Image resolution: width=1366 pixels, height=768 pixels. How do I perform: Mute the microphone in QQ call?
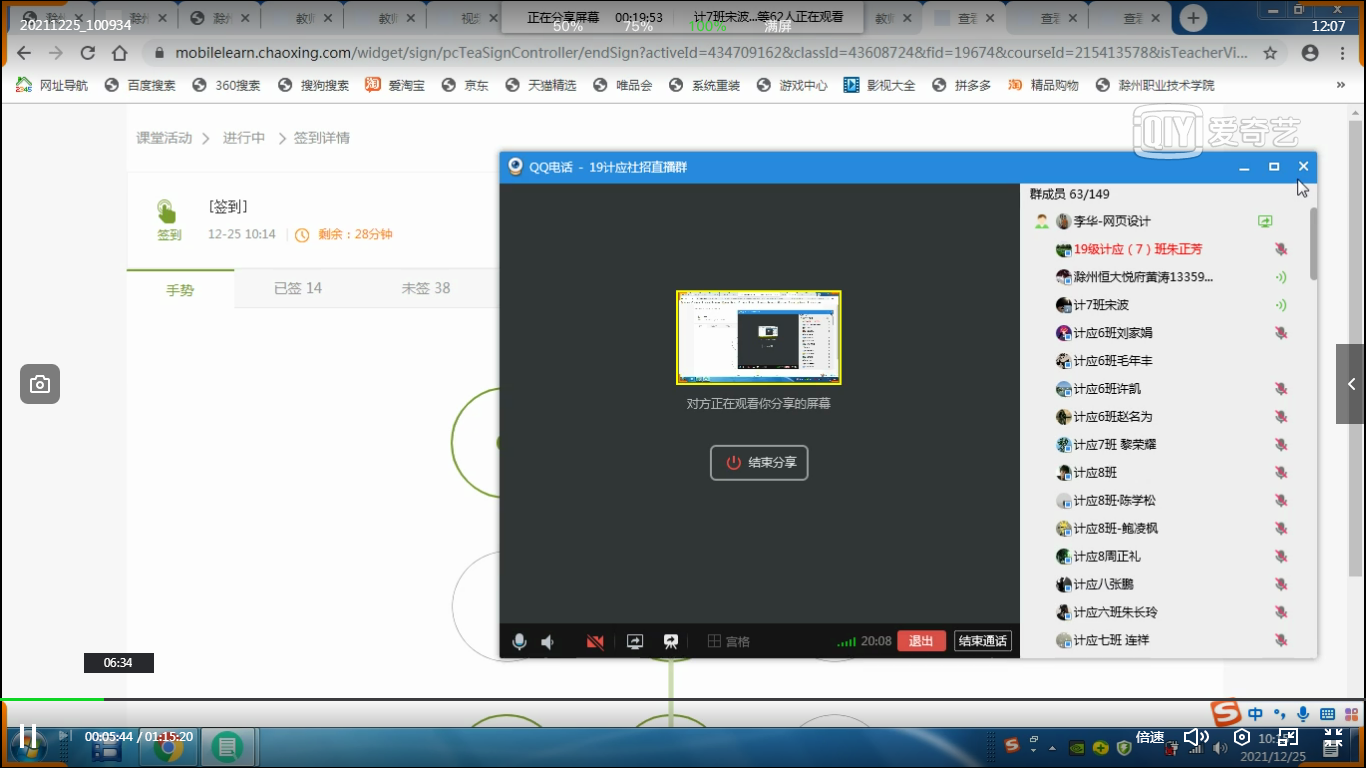[519, 642]
